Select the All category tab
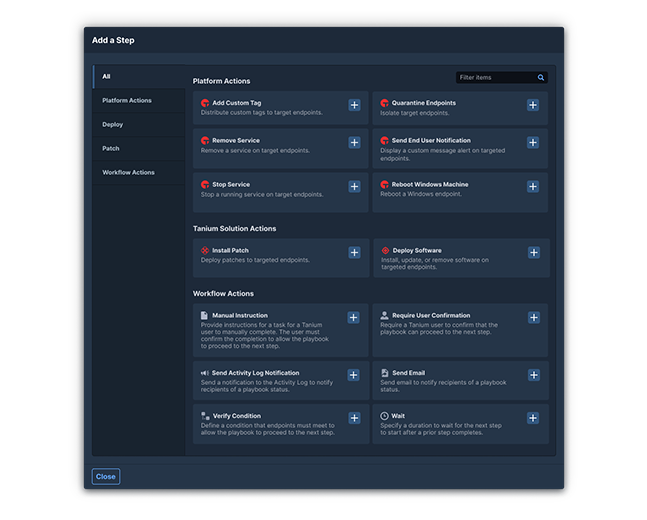The height and width of the screenshot is (520, 647). [x=139, y=76]
